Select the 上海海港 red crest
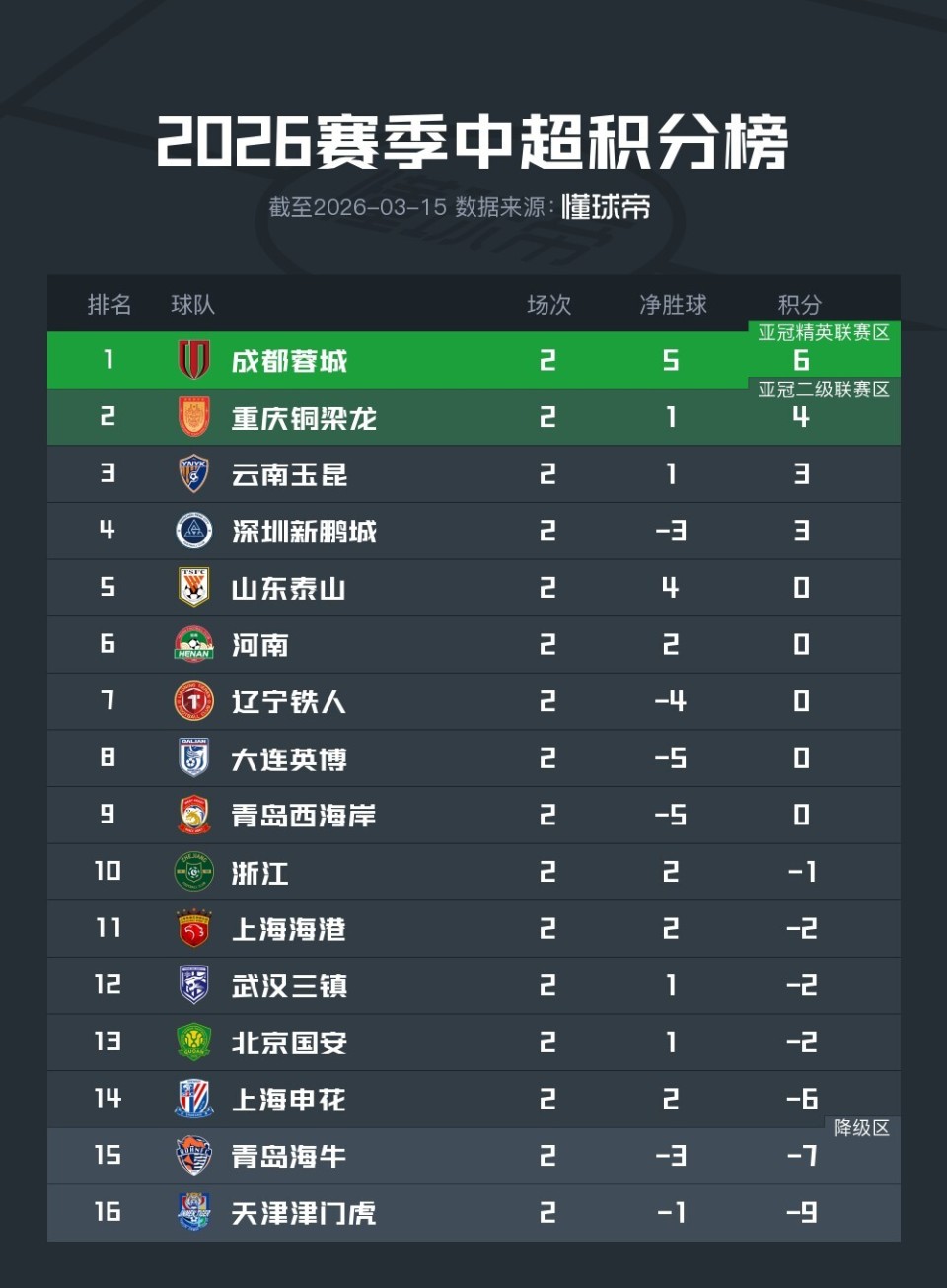Screen dimensions: 947x1288 [193, 929]
